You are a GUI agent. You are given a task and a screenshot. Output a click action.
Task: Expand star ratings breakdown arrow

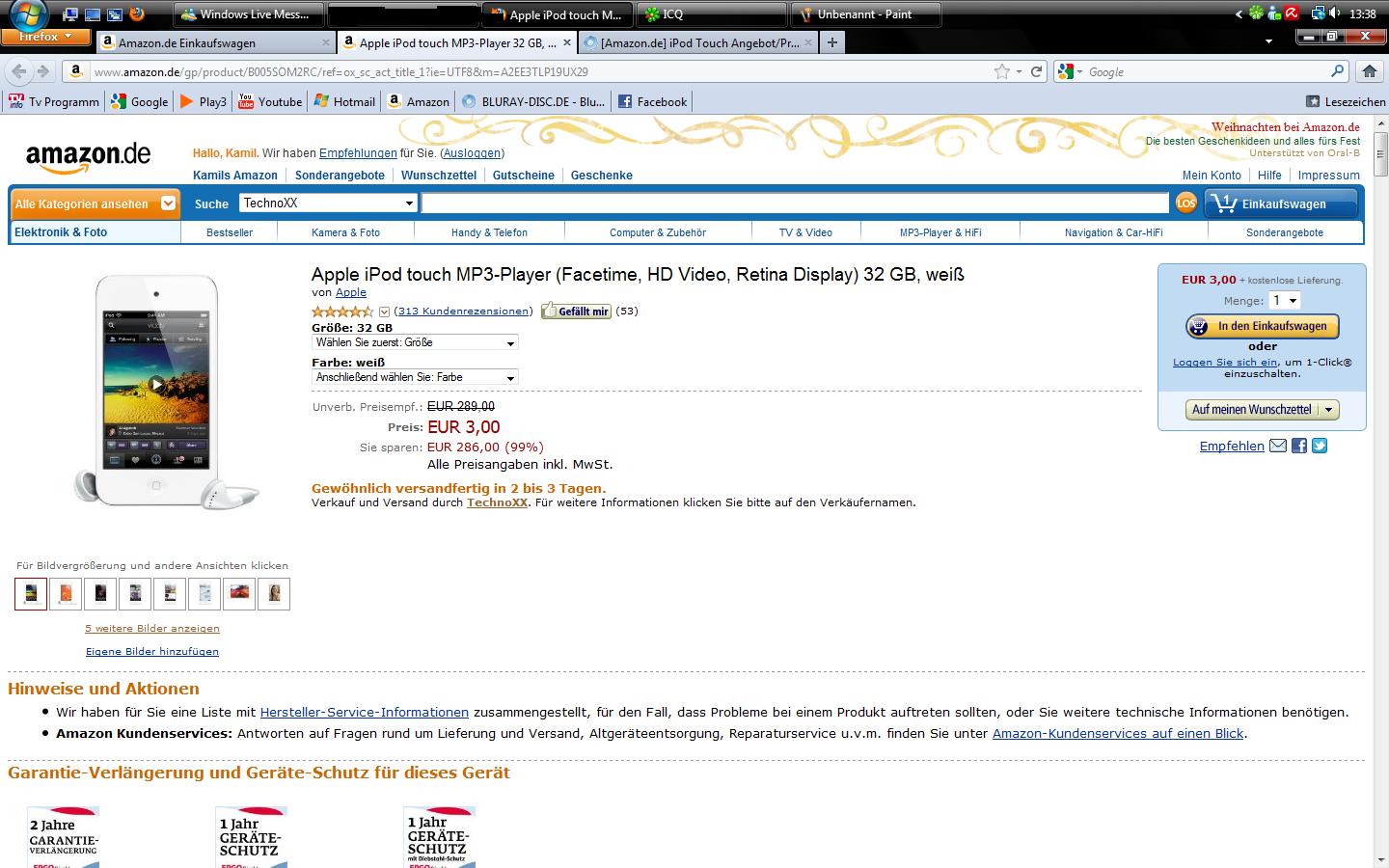coord(384,312)
